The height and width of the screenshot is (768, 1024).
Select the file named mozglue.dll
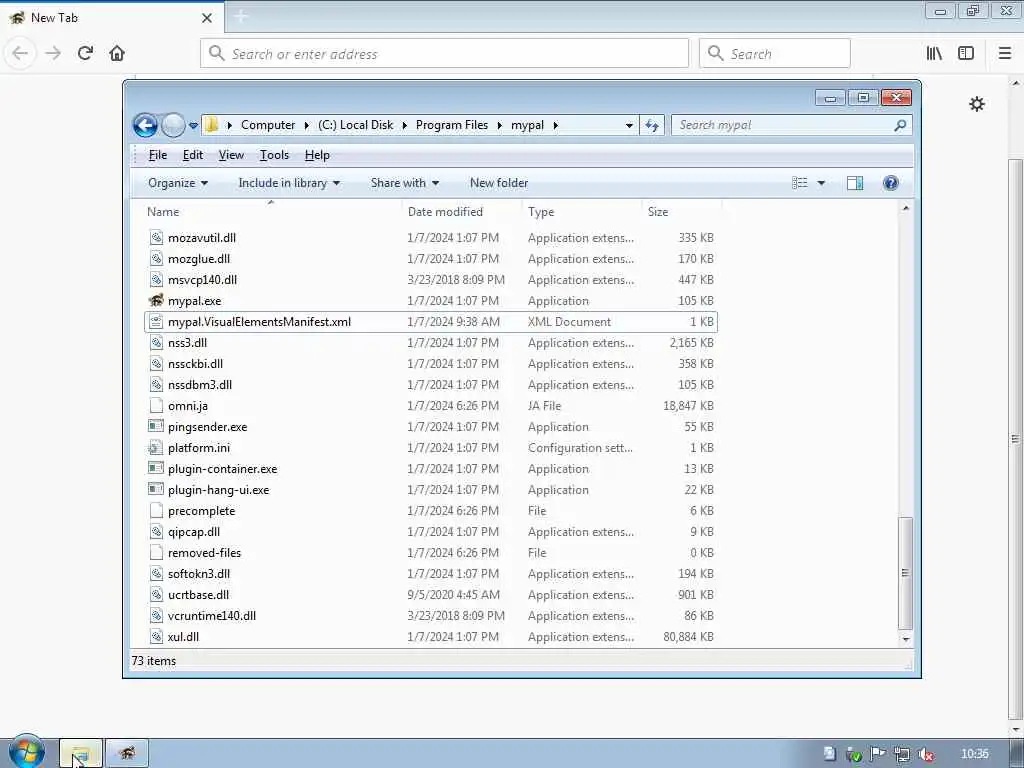coord(199,259)
